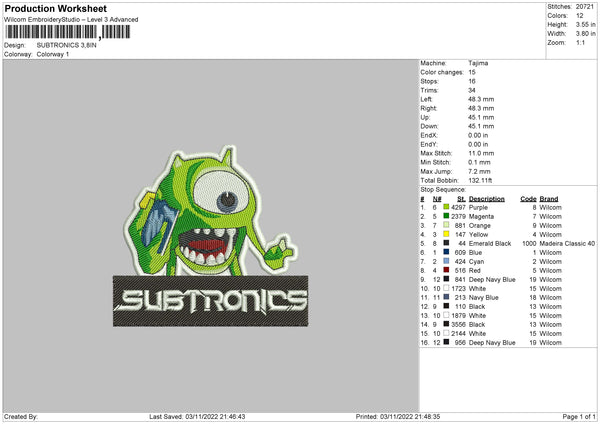Screen dimensions: 600x424
Task: Click the machine name Tajima
Action: pyautogui.click(x=478, y=63)
